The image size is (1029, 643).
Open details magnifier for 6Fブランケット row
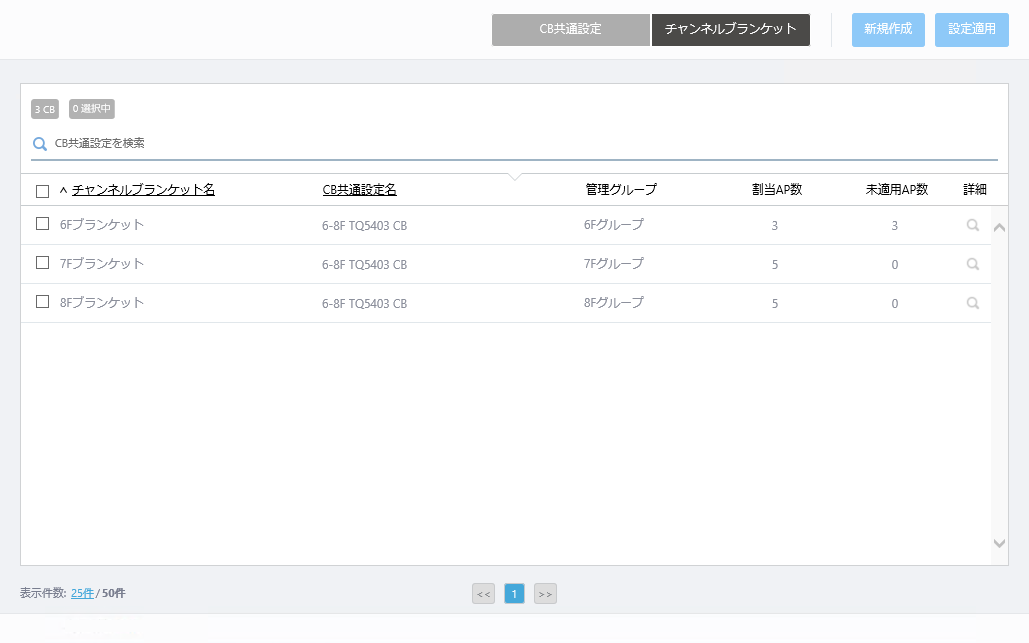click(973, 225)
